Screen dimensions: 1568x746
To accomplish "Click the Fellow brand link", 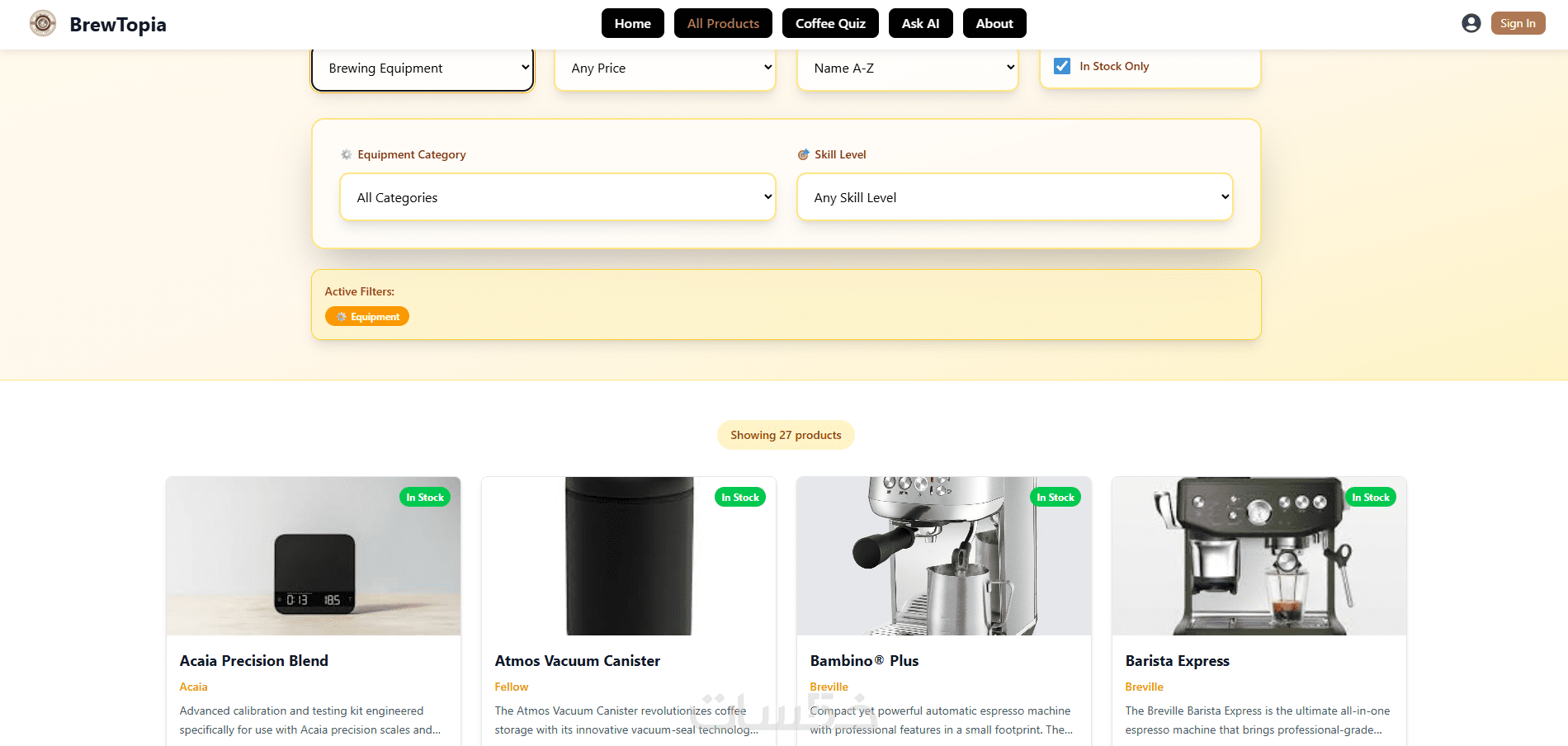I will click(512, 687).
